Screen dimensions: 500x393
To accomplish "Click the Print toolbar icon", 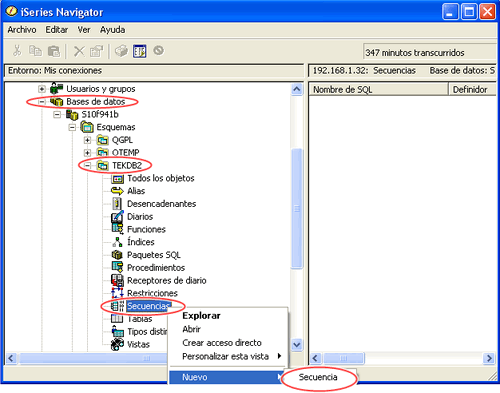I will click(x=121, y=51).
